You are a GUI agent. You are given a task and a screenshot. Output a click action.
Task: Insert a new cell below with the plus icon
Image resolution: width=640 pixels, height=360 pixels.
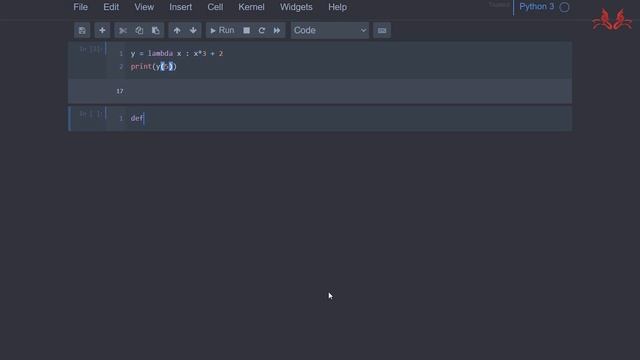102,31
